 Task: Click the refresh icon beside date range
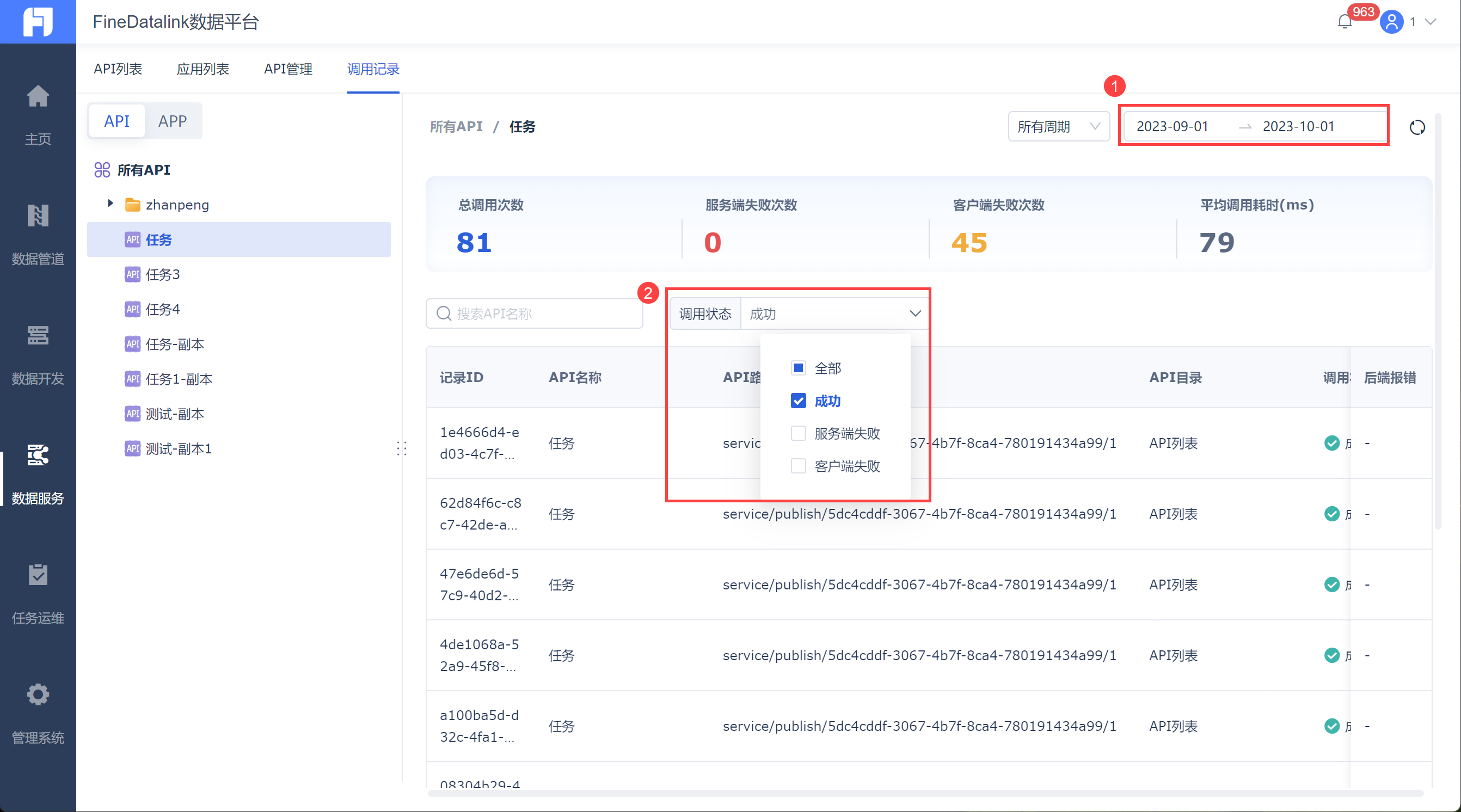click(1417, 127)
